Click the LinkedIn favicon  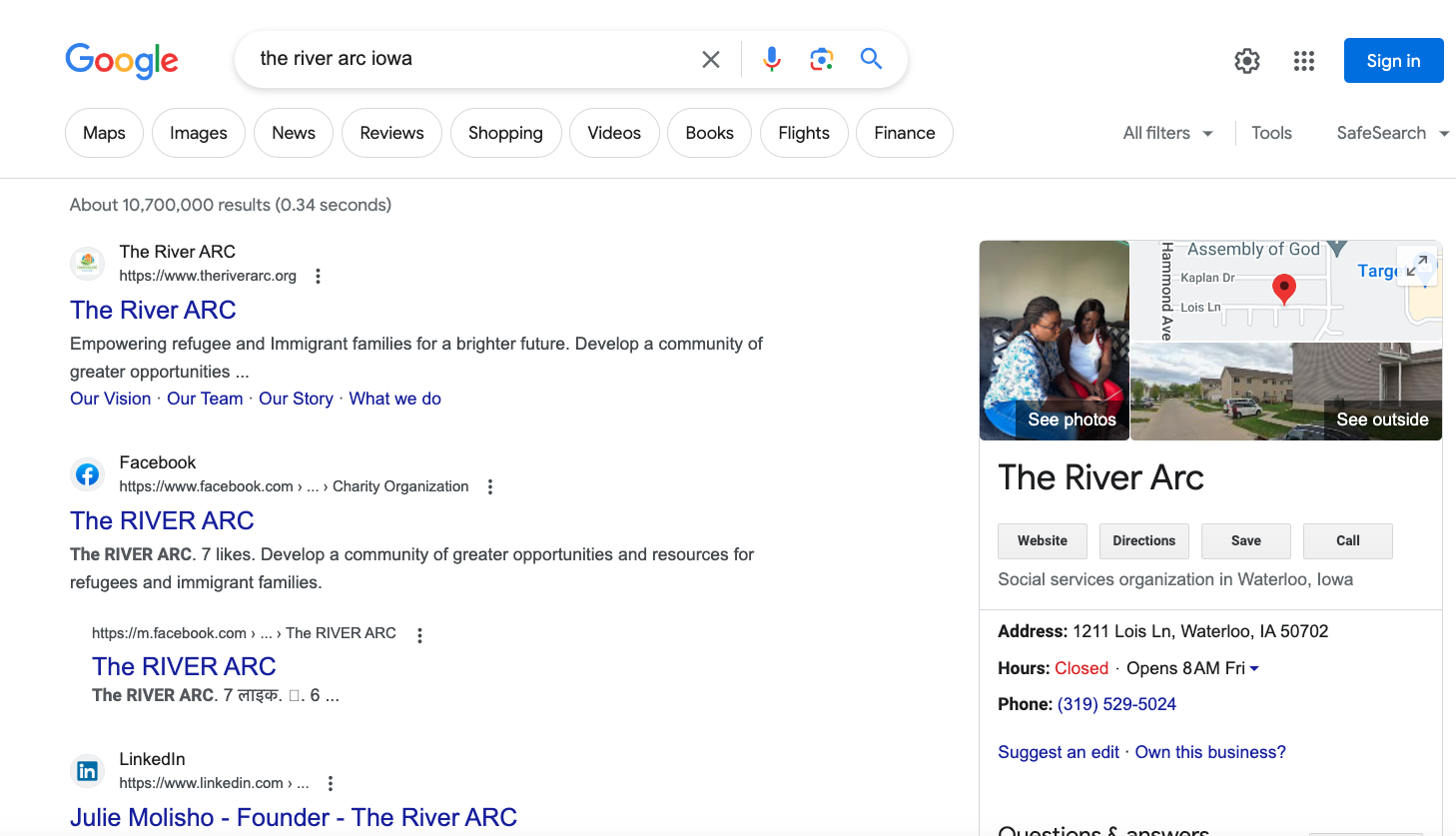tap(88, 771)
